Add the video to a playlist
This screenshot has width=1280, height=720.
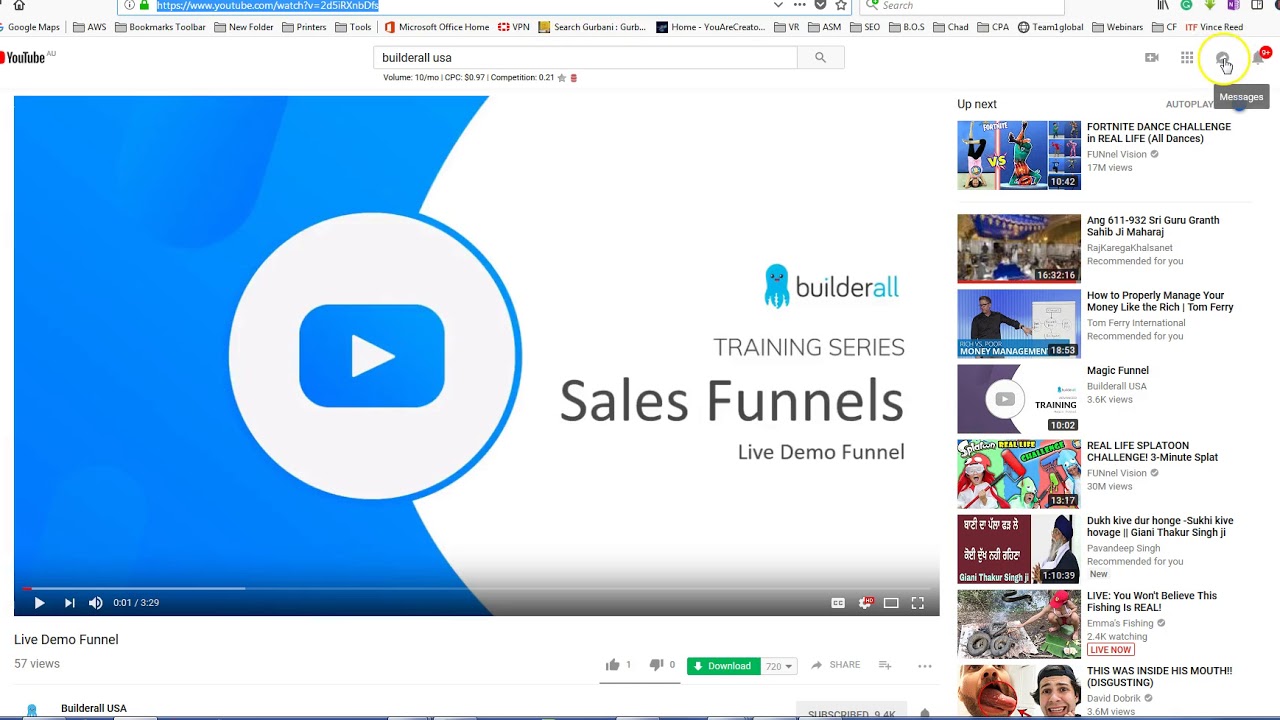(884, 665)
